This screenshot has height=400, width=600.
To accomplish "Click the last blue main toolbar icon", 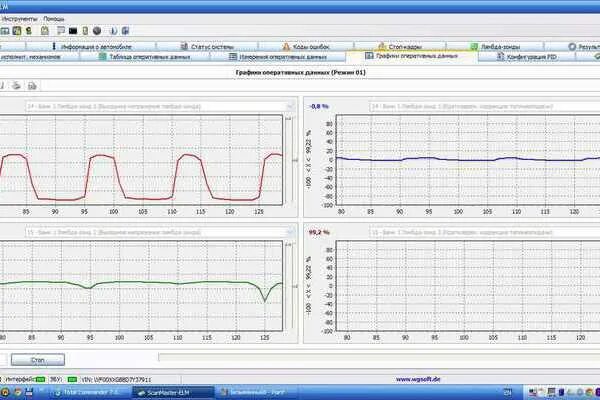I will [125, 31].
